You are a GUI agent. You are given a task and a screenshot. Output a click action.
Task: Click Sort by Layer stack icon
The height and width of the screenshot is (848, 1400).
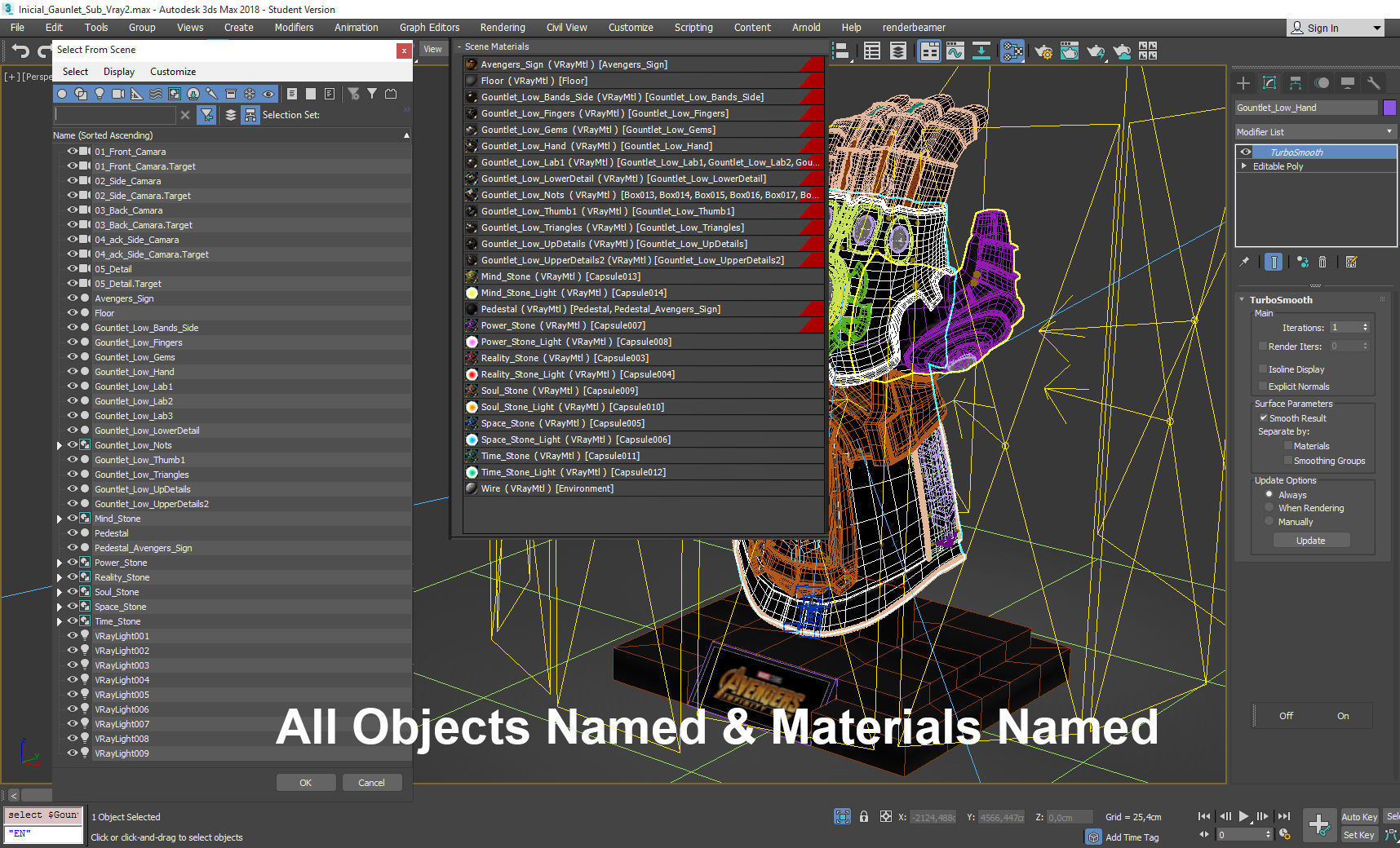[x=231, y=115]
